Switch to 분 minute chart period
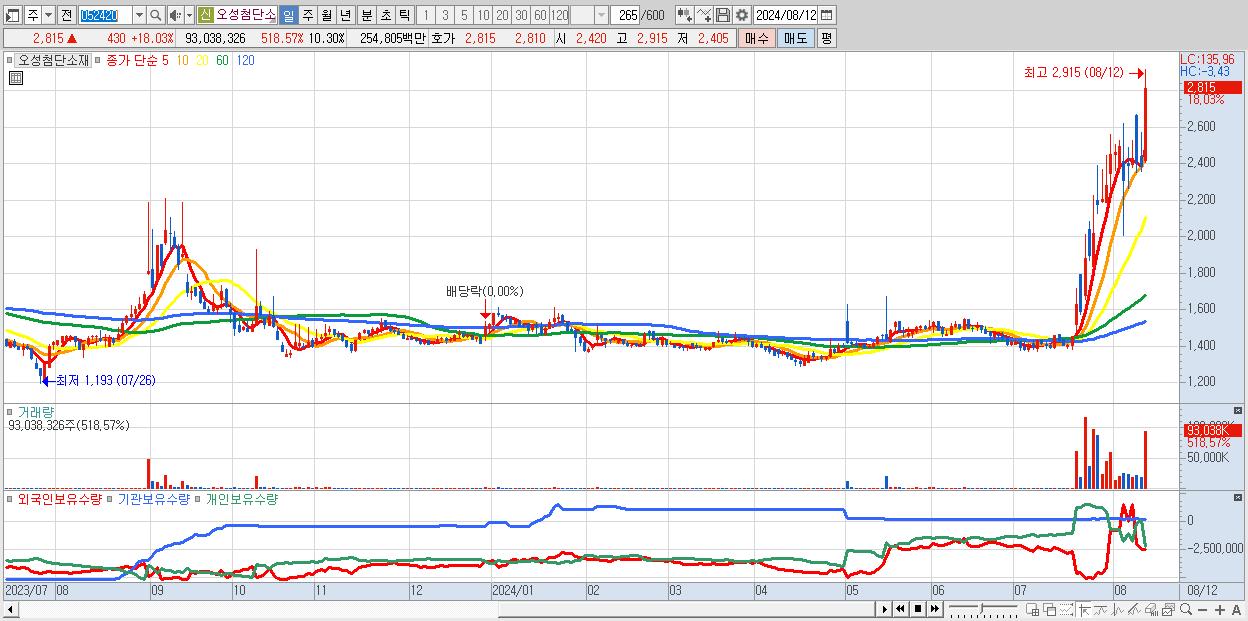Viewport: 1248px width, 621px height. click(367, 15)
